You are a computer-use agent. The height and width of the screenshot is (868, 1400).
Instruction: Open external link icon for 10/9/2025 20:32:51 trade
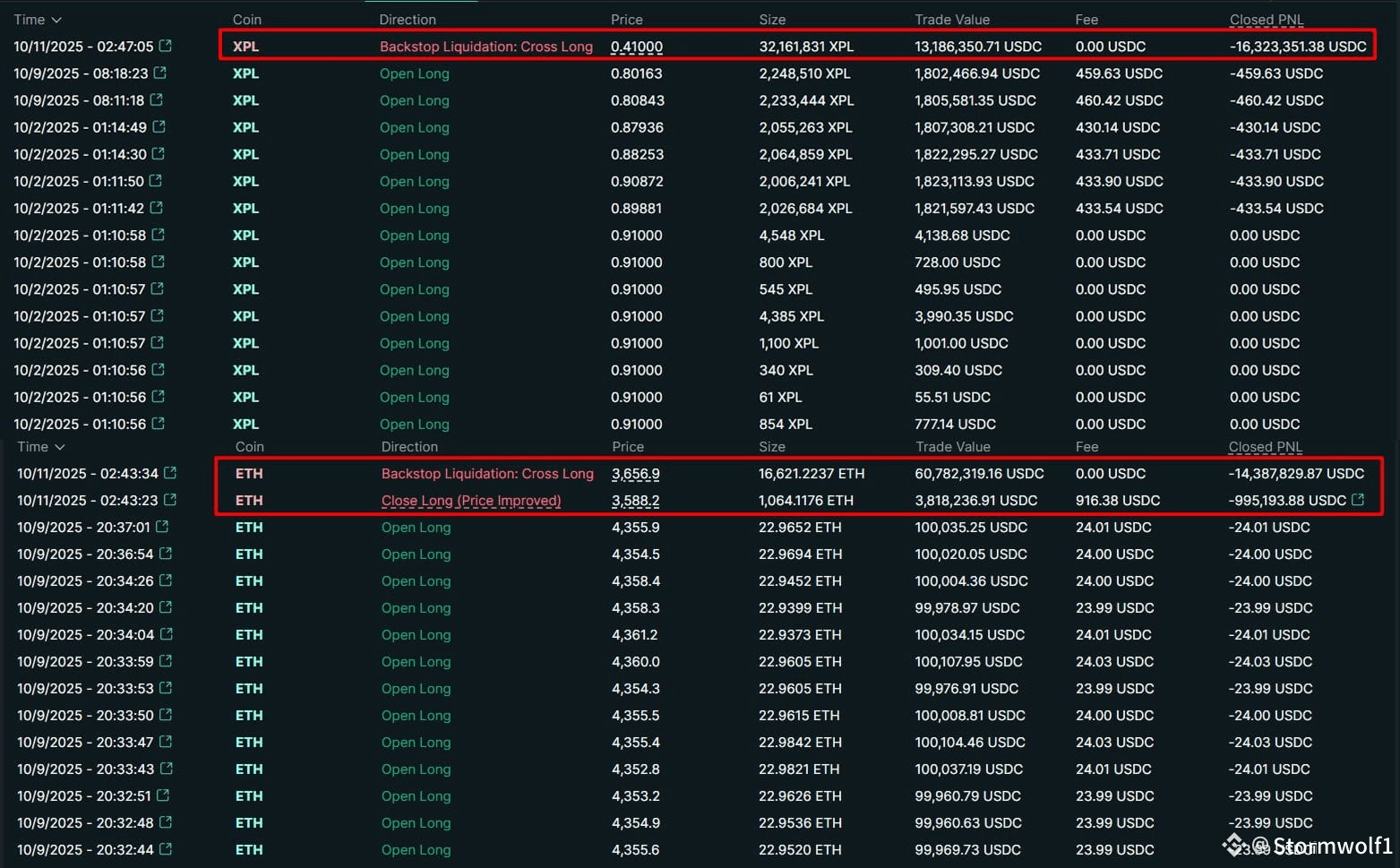[x=163, y=795]
